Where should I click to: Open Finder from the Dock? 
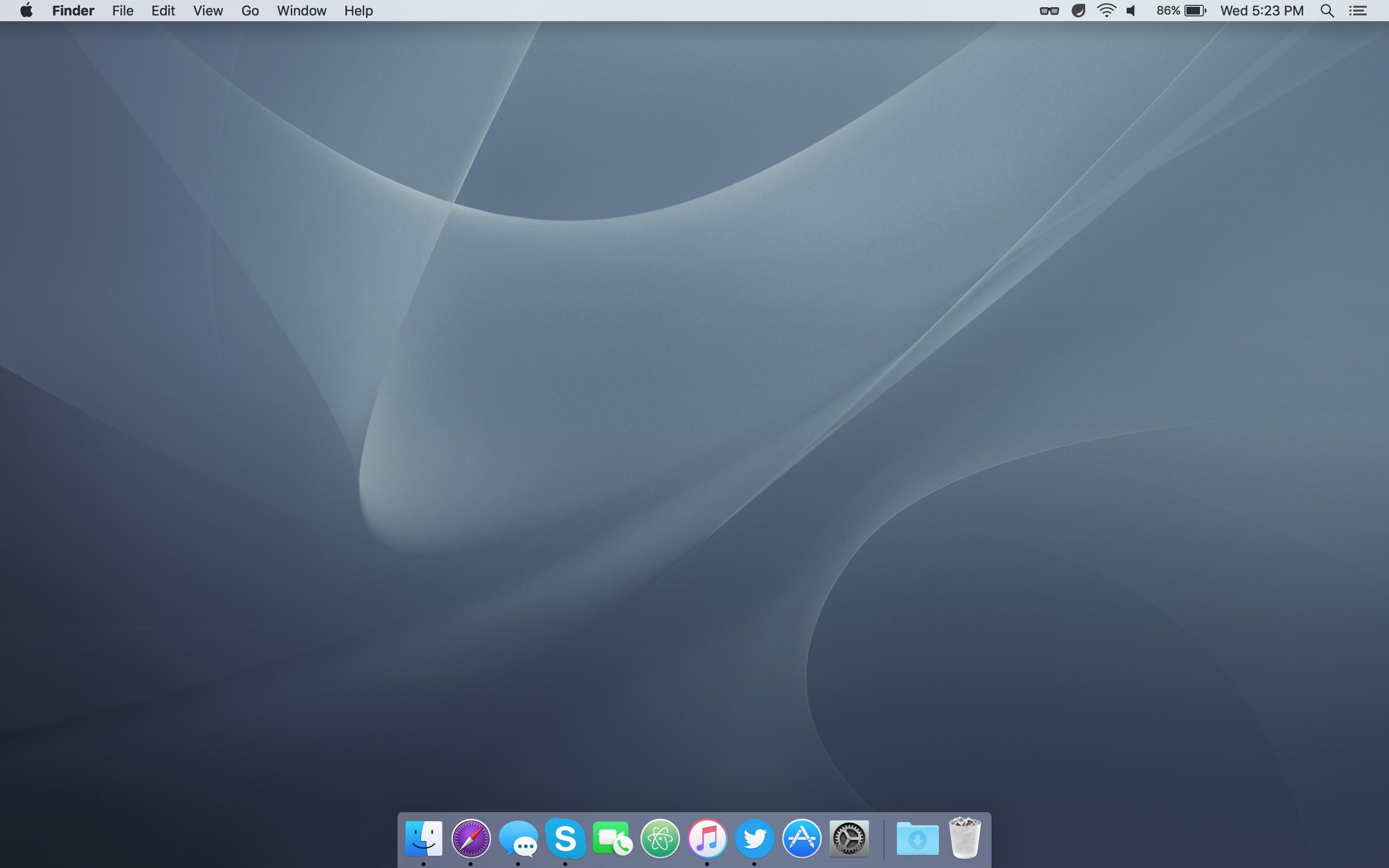423,838
